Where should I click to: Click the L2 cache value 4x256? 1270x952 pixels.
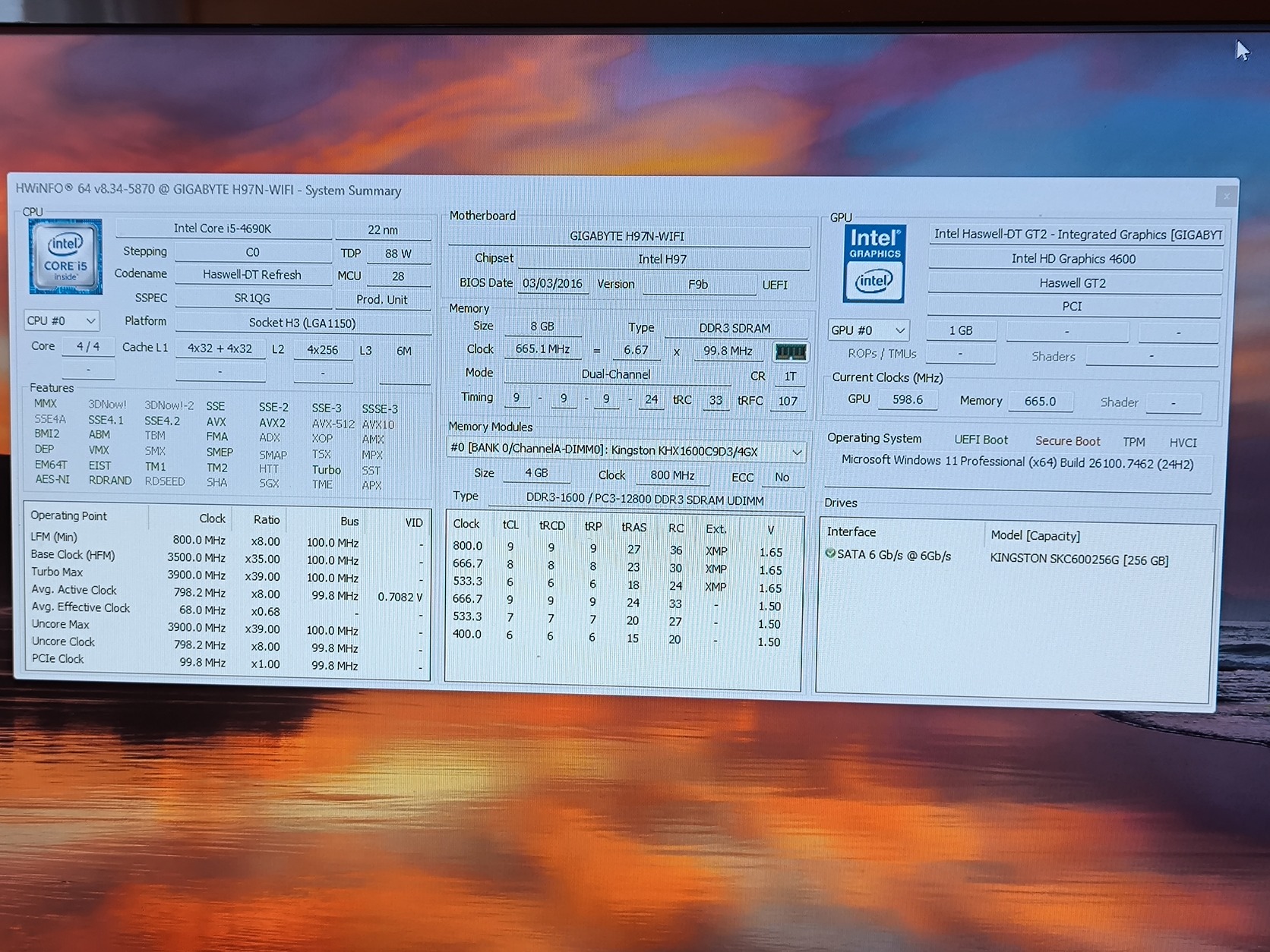(x=323, y=349)
